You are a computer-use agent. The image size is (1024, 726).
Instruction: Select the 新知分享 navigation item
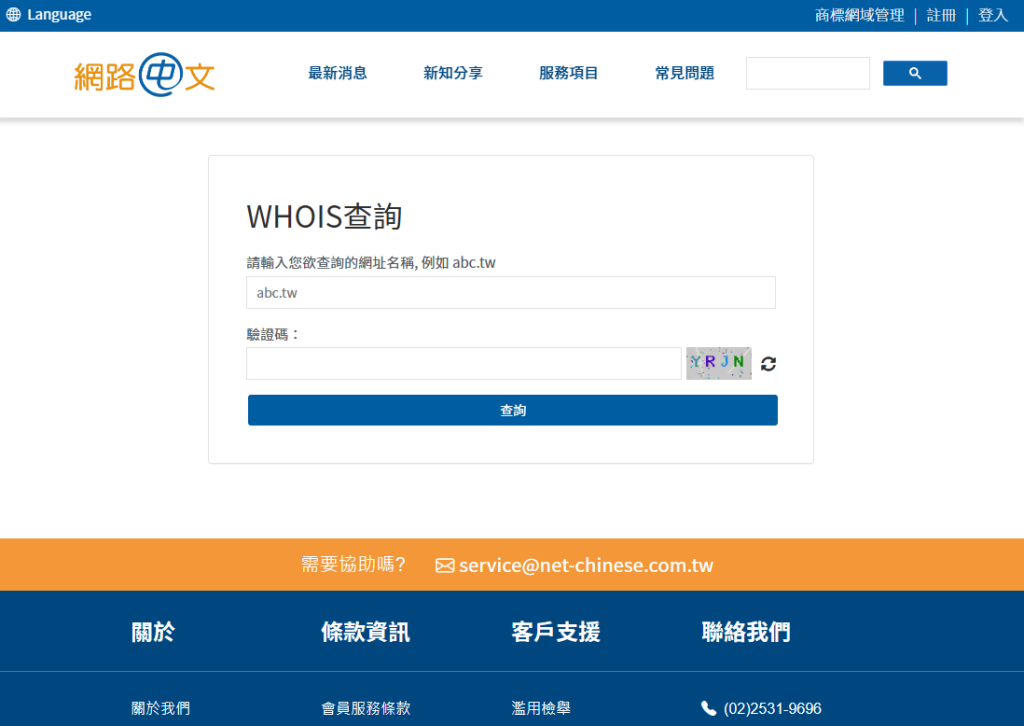[x=452, y=72]
